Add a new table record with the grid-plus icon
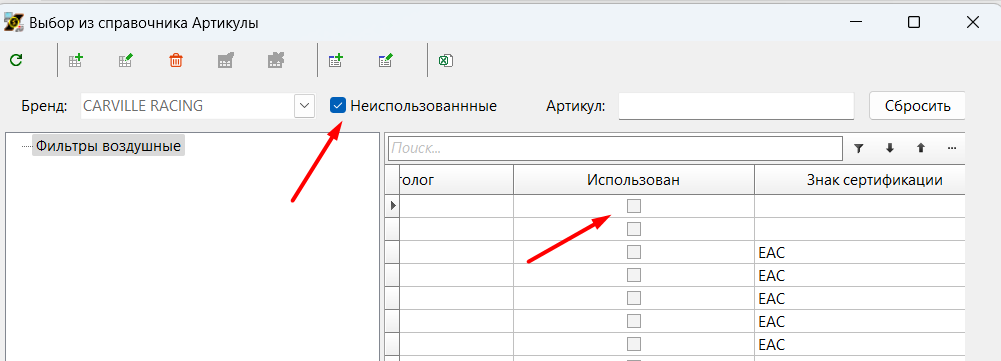The width and height of the screenshot is (1001, 361). point(75,61)
